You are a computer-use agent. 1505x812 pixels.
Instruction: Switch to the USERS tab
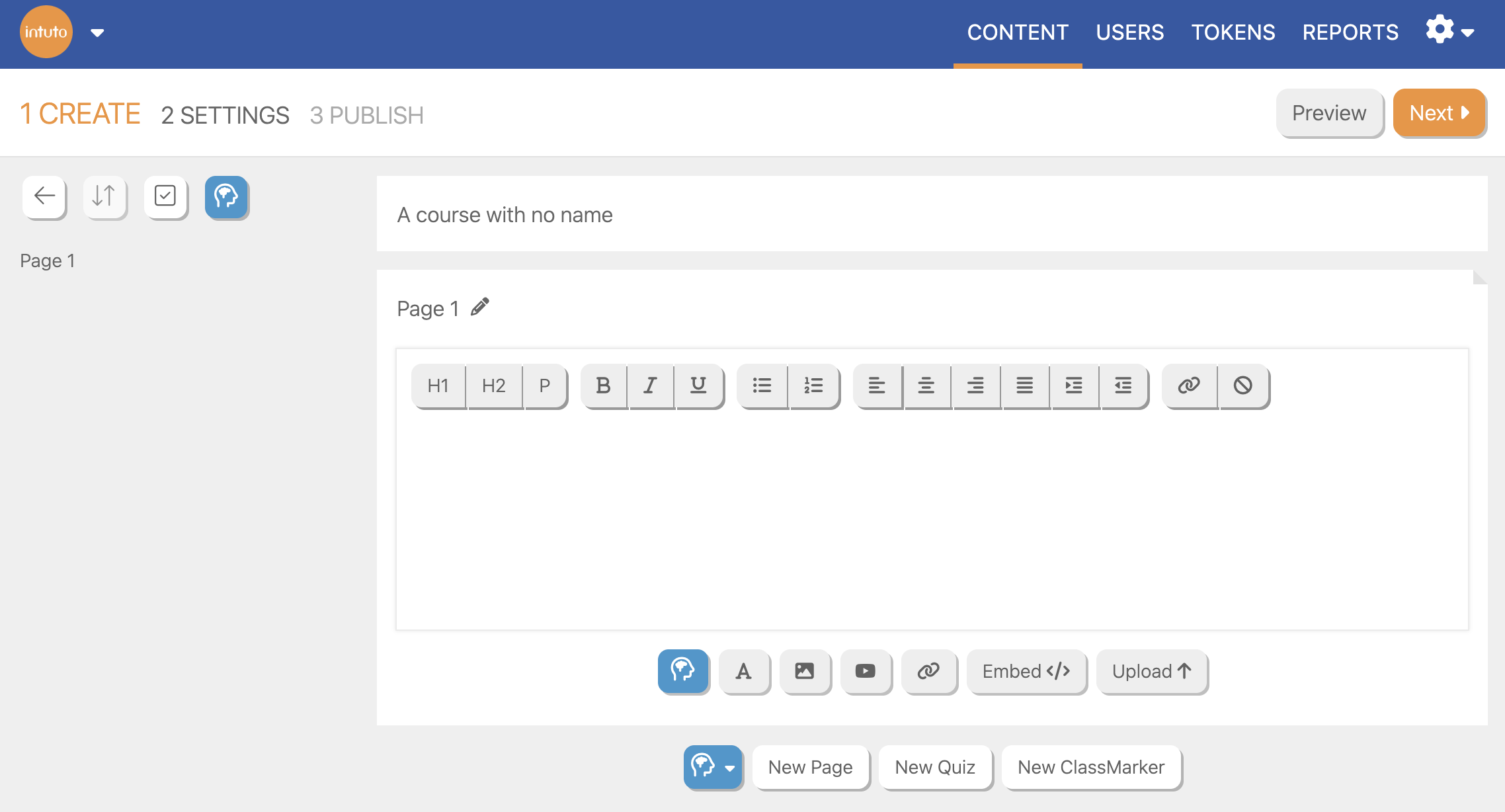click(x=1129, y=32)
